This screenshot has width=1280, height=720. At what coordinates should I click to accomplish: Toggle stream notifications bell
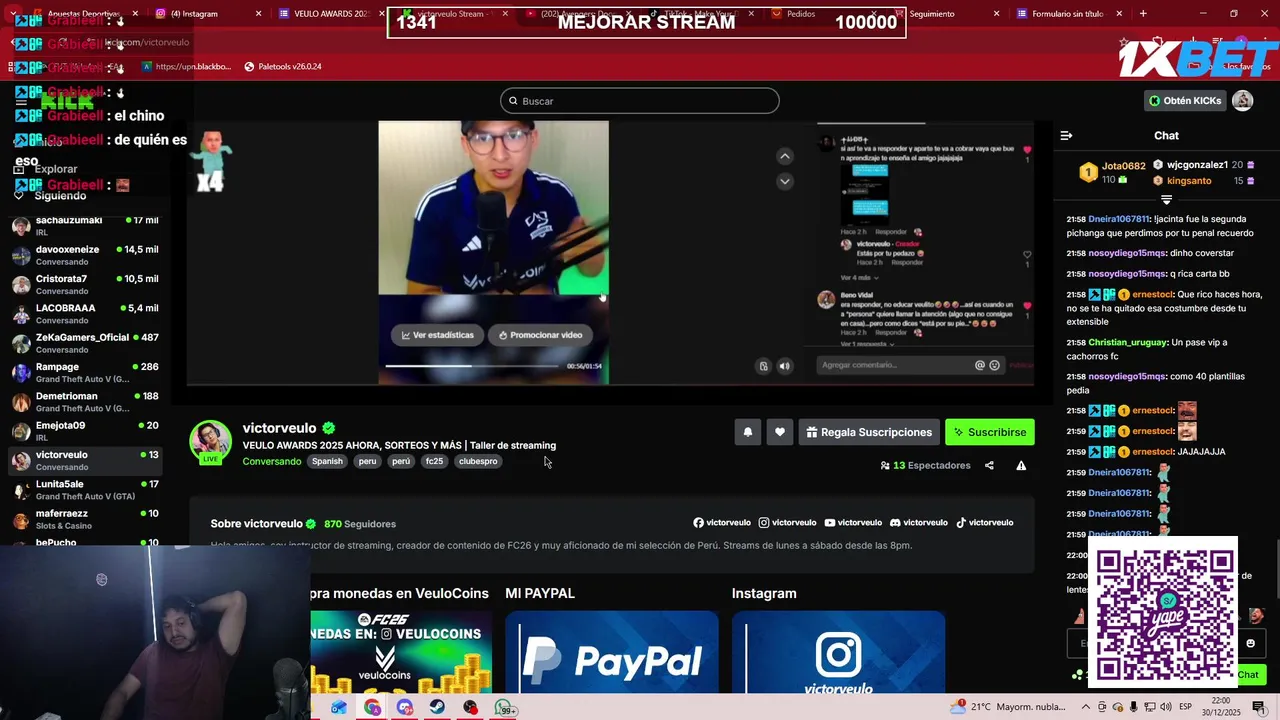pyautogui.click(x=748, y=432)
